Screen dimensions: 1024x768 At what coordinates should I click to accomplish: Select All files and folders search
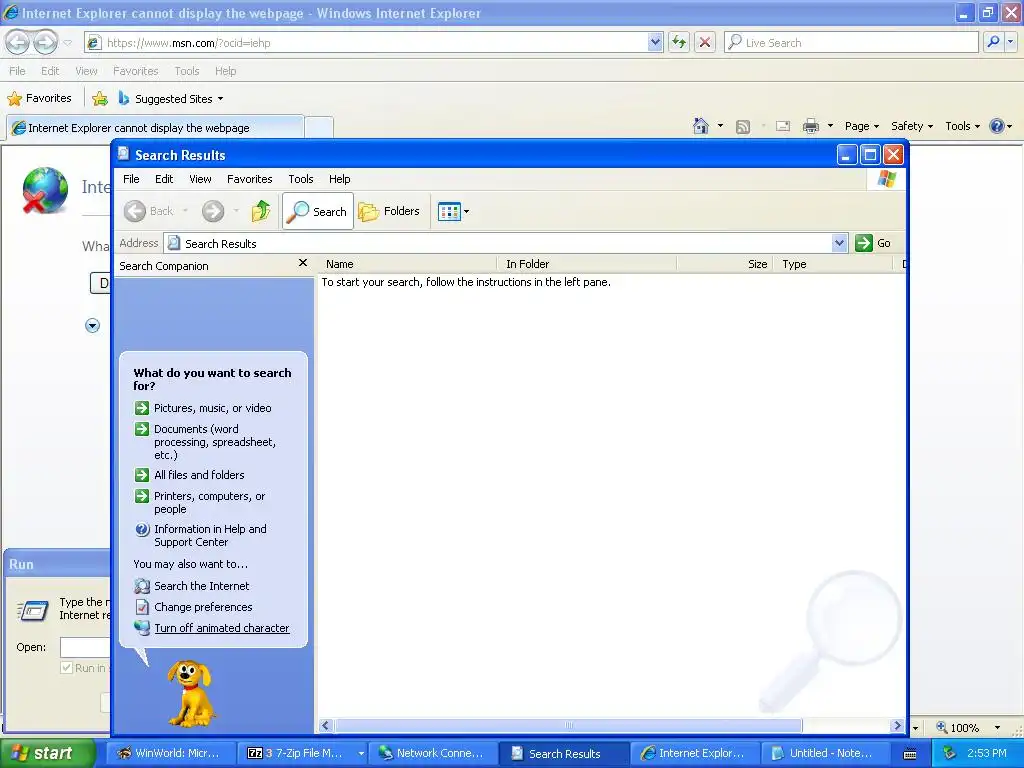pyautogui.click(x=199, y=475)
